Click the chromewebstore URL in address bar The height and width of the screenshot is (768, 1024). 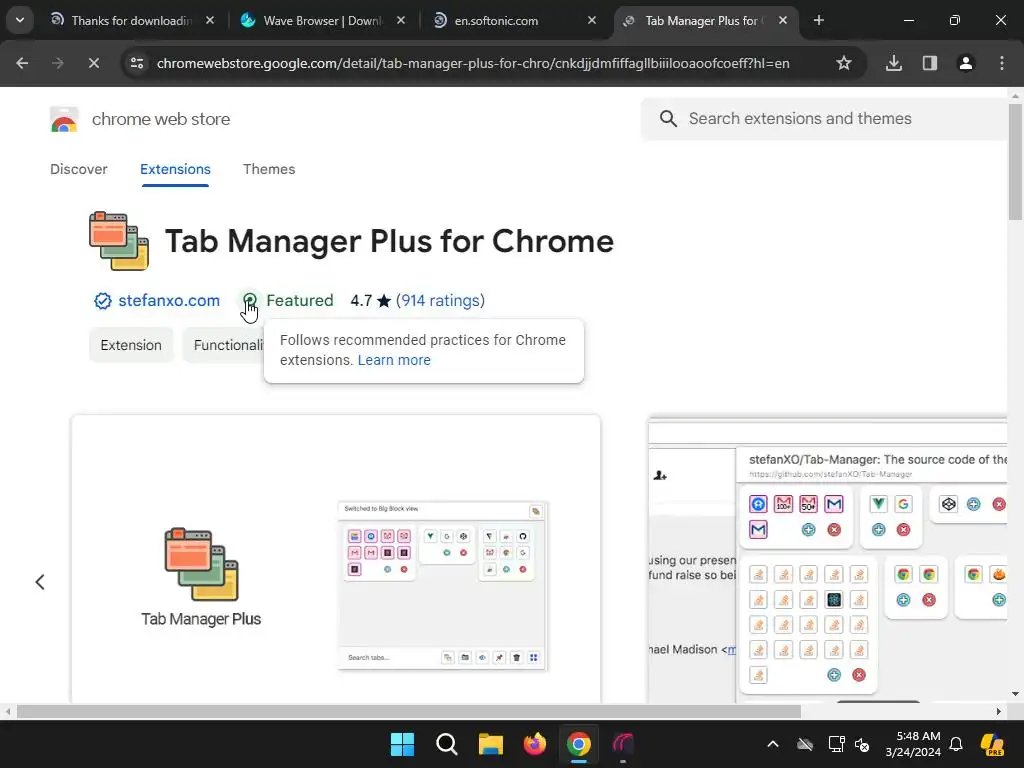coord(473,63)
